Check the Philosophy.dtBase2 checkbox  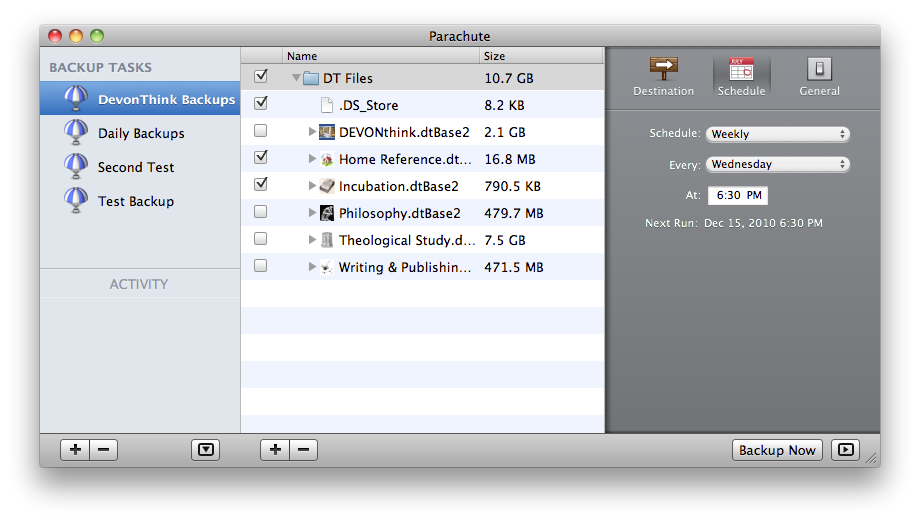coord(261,212)
